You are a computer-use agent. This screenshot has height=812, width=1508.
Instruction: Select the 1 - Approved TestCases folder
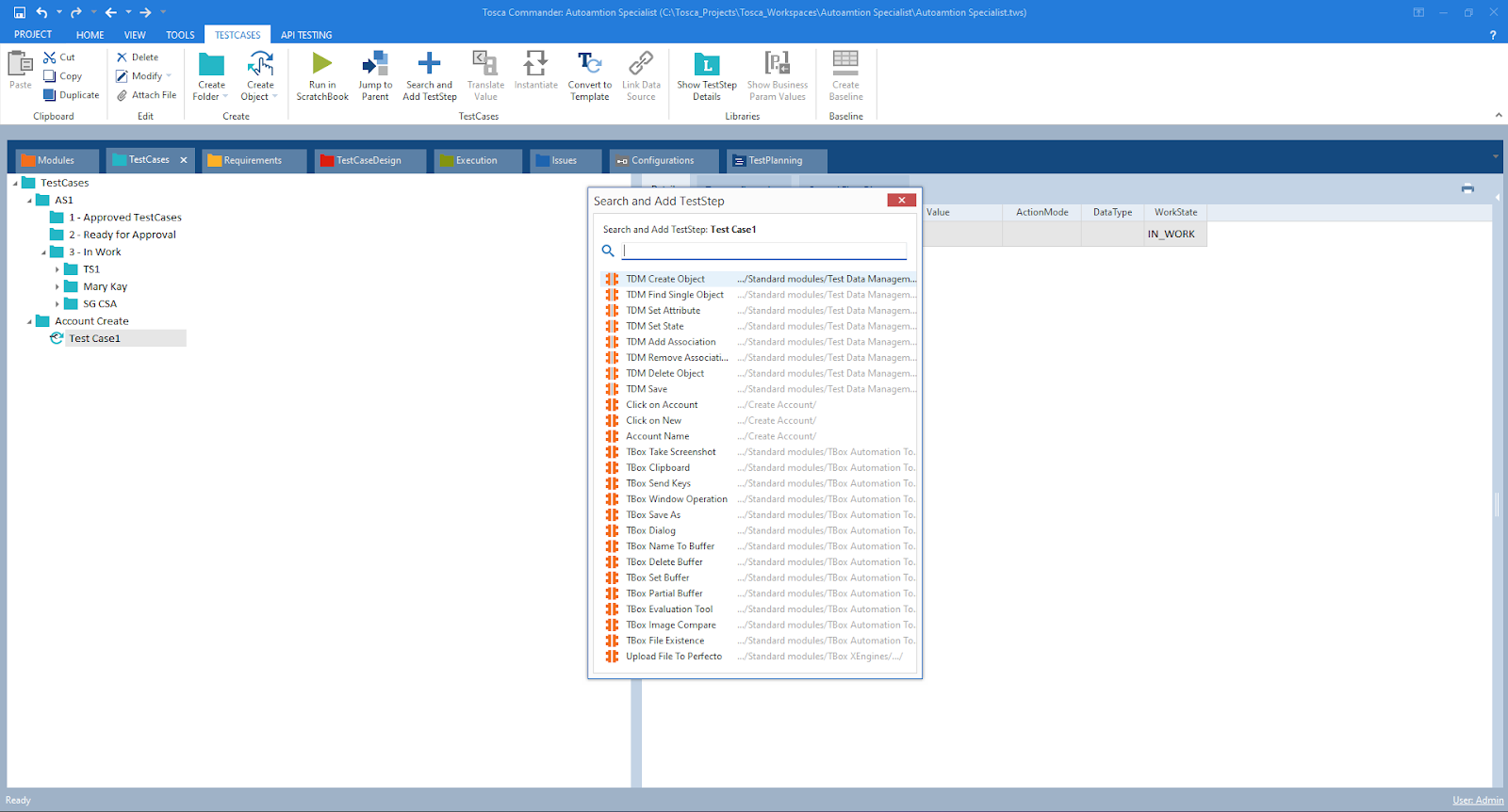(124, 218)
